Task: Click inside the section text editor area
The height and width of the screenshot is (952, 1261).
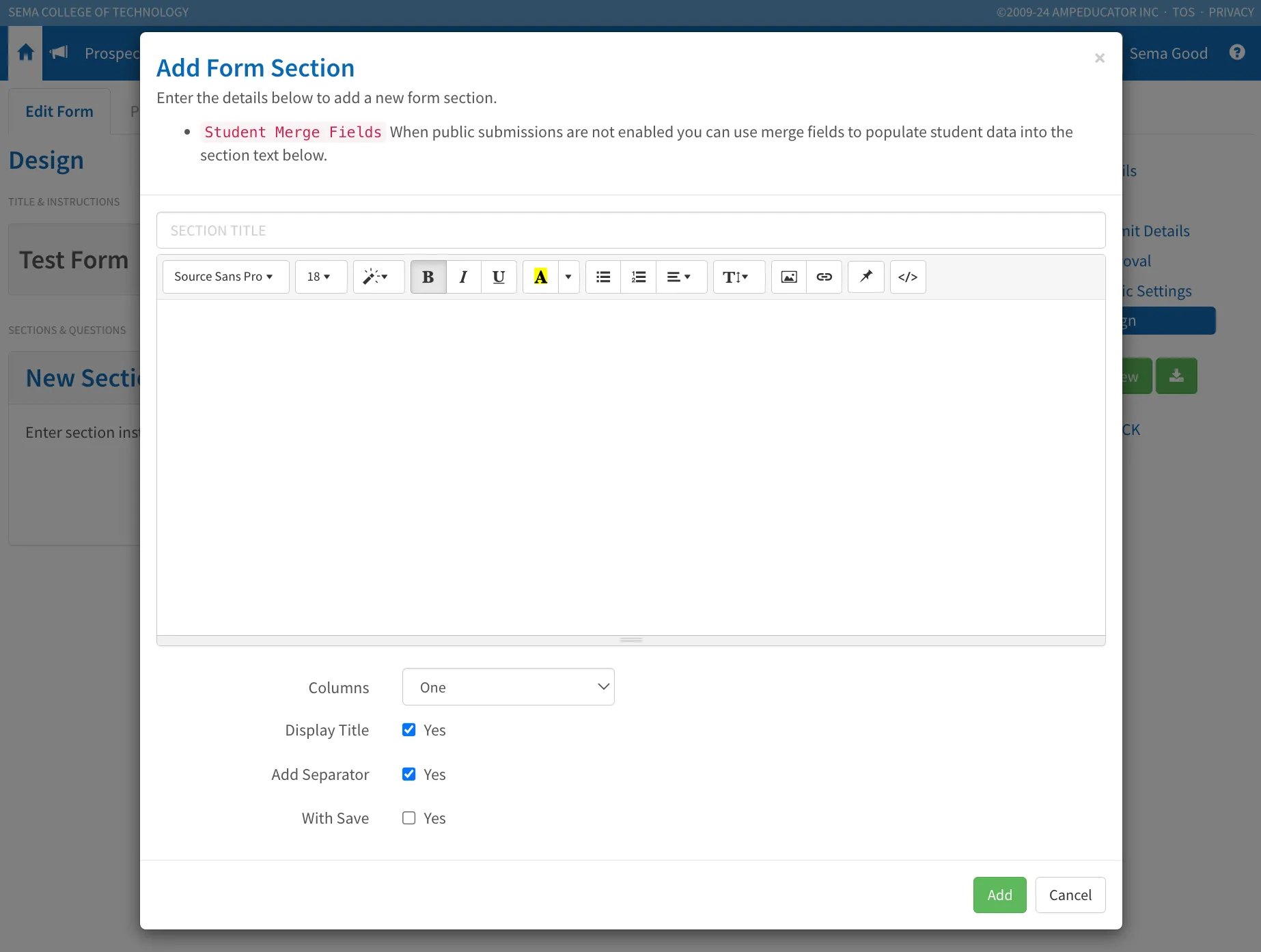Action: (x=631, y=467)
